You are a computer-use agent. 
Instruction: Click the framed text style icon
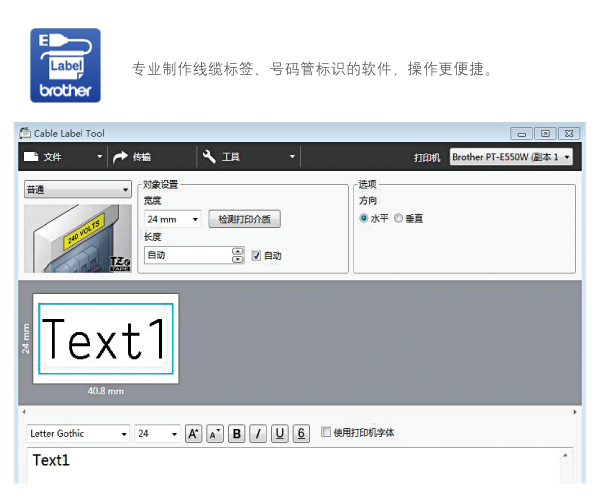[x=301, y=433]
